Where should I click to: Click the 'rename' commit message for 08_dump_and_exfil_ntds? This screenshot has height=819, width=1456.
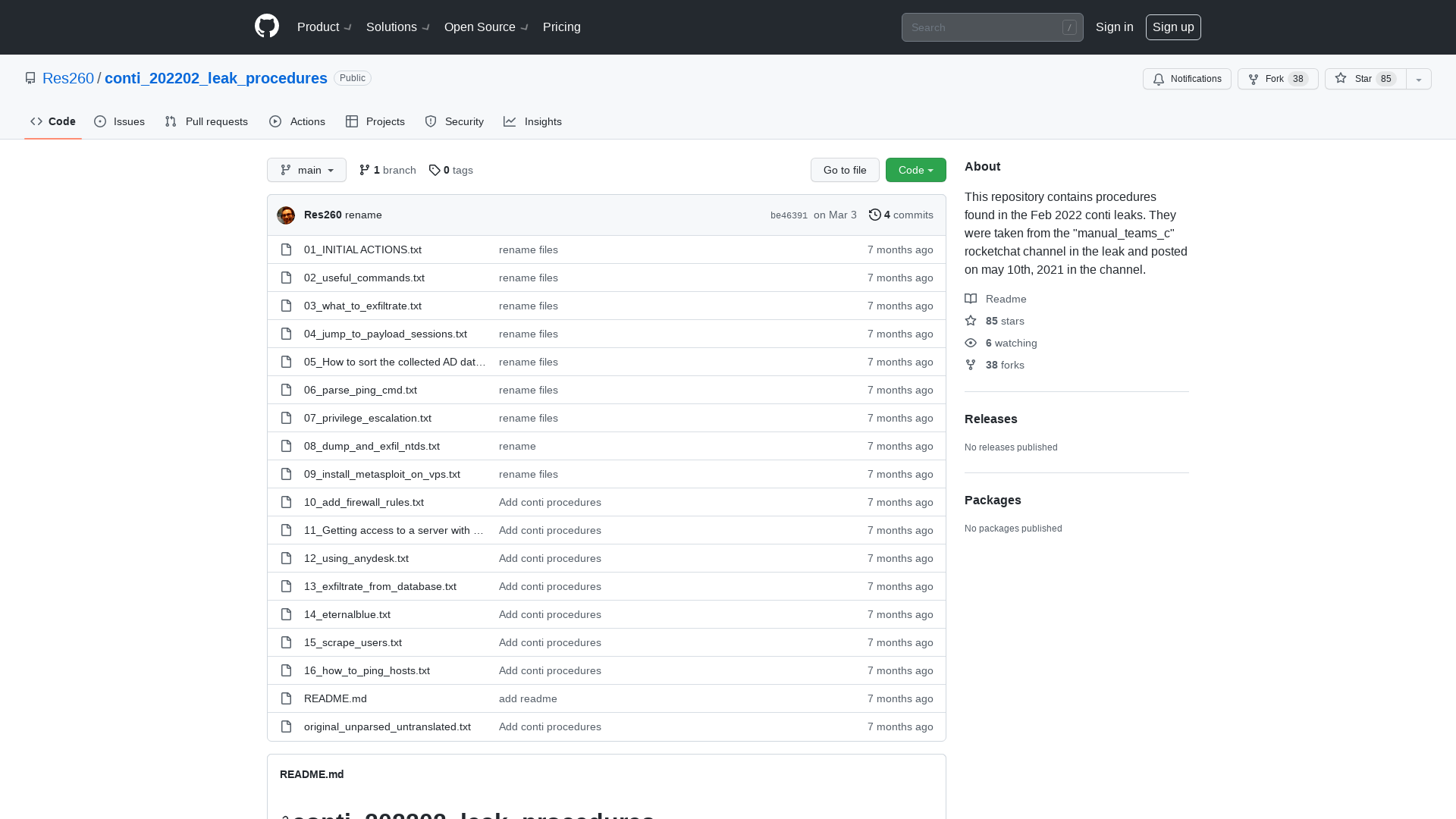(x=517, y=446)
